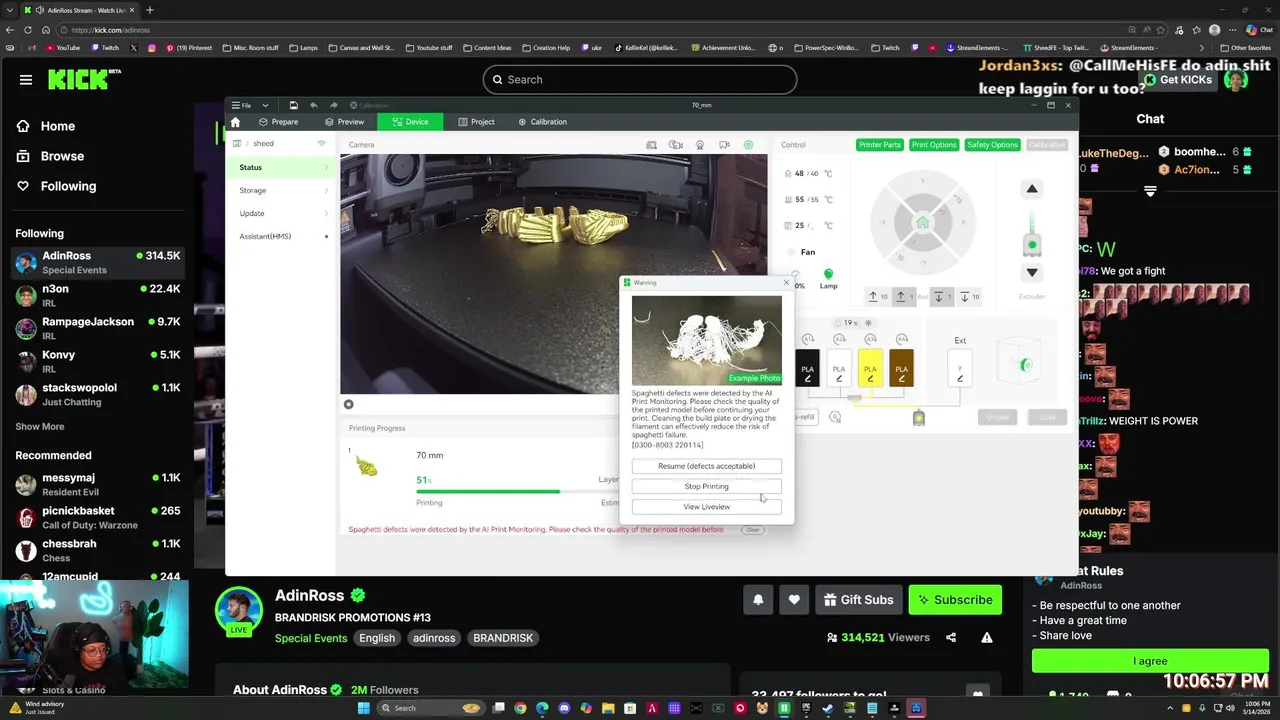The image size is (1280, 720).
Task: Click the undo arrow in Bambu Studio toolbar
Action: [x=313, y=105]
